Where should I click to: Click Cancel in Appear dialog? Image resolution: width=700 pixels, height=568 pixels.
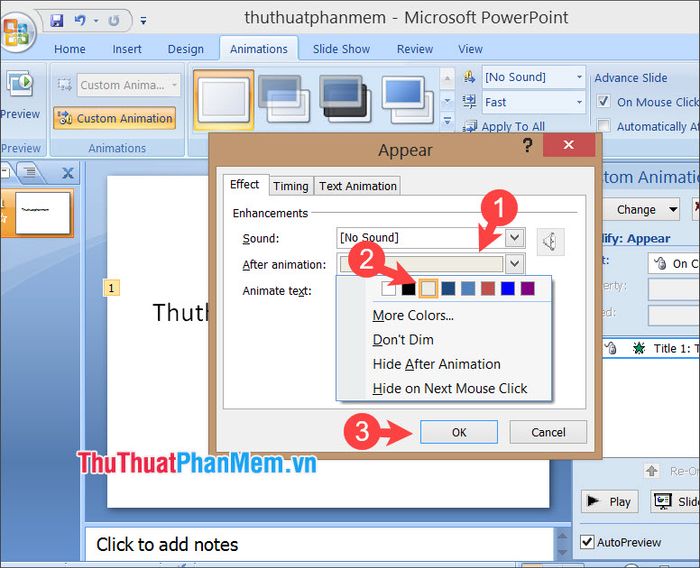(x=548, y=432)
